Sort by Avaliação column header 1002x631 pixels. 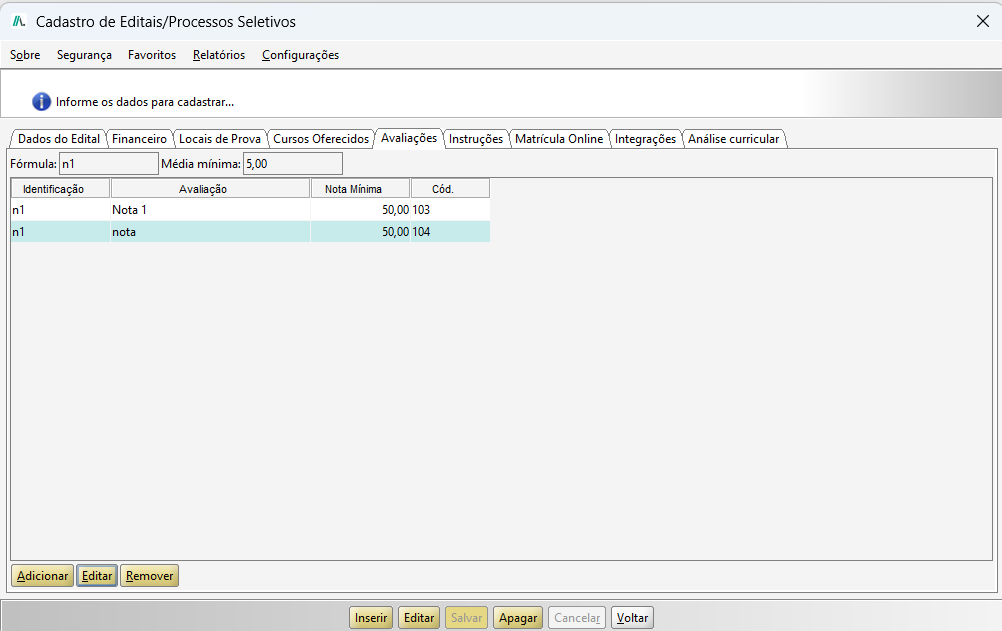click(x=210, y=189)
